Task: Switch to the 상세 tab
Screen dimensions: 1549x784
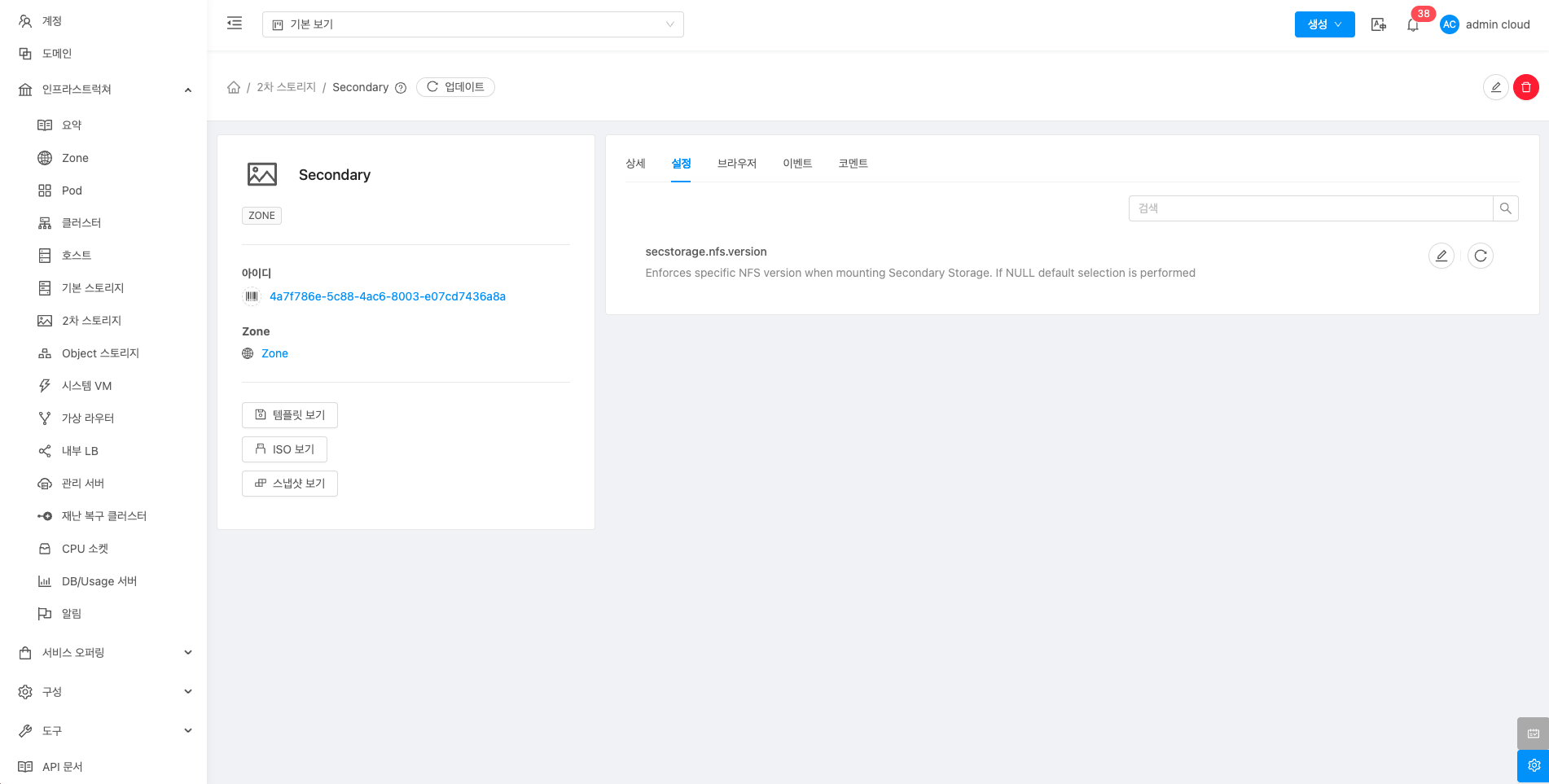Action: [635, 164]
